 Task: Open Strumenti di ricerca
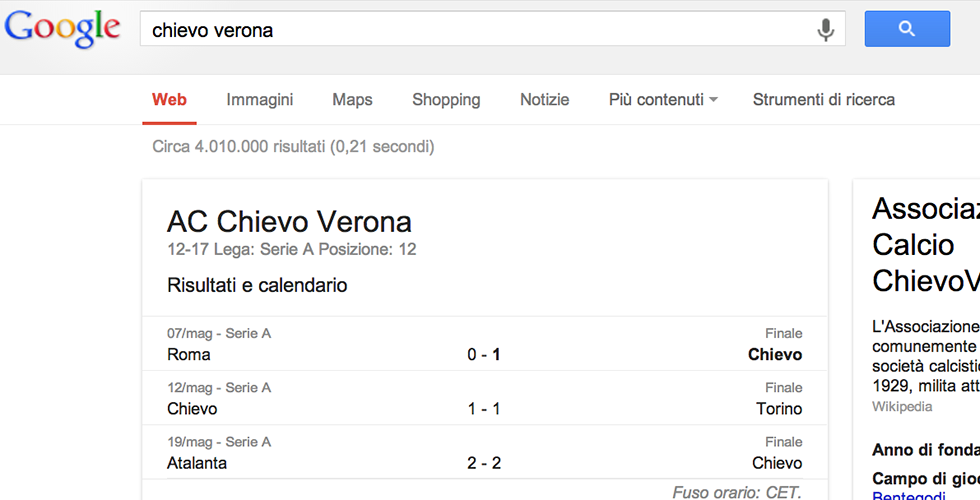(823, 100)
